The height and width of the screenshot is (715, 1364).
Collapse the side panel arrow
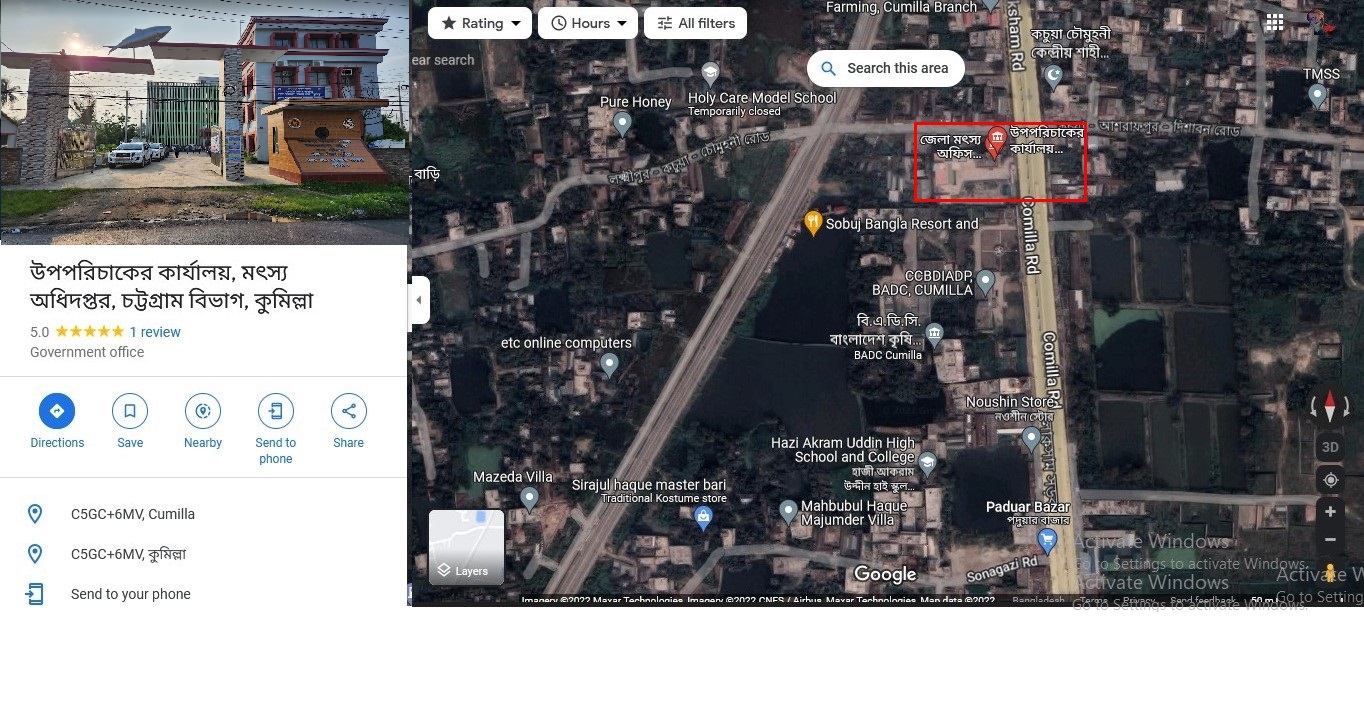click(x=419, y=300)
